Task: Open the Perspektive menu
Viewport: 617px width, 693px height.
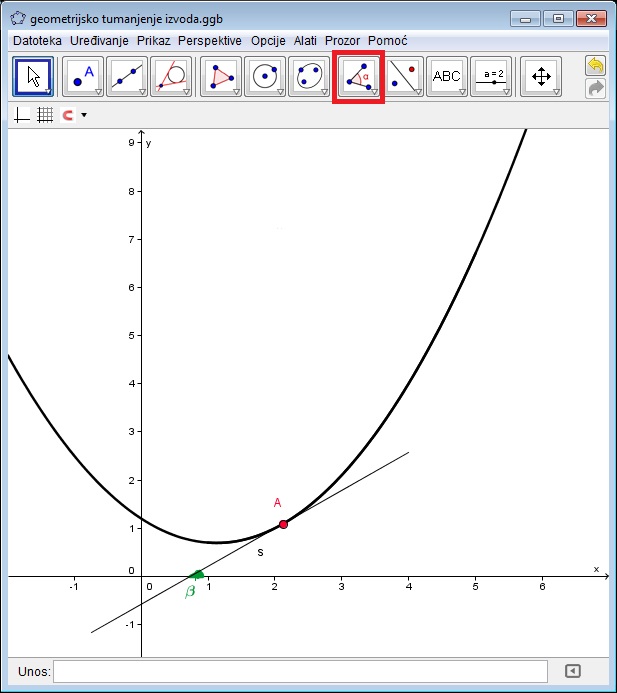Action: (x=210, y=41)
